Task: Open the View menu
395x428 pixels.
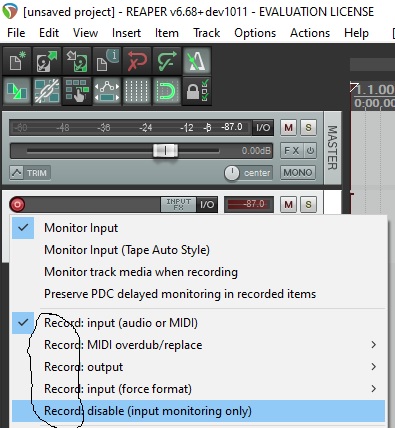Action: pyautogui.click(x=86, y=33)
